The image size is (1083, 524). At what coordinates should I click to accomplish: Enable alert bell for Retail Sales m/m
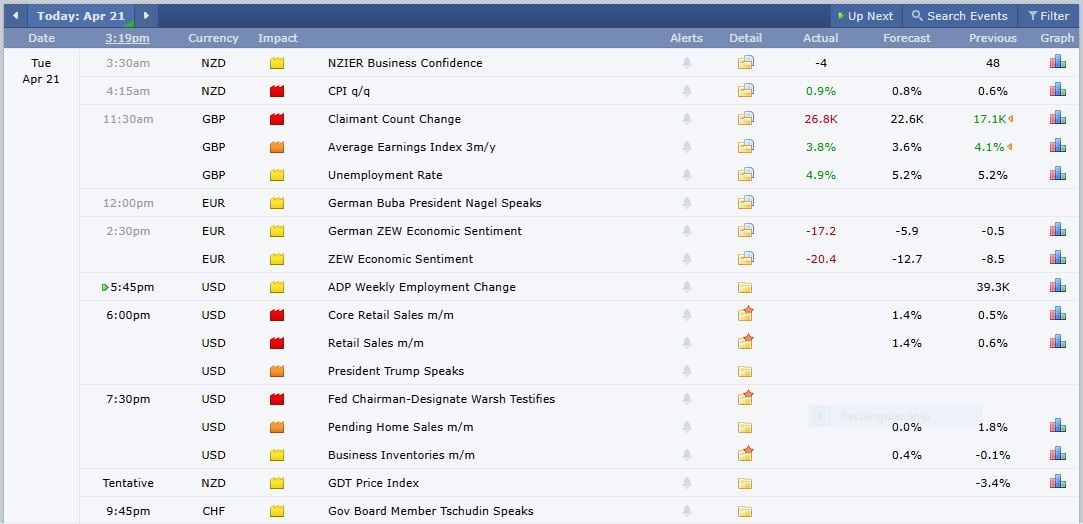click(686, 343)
